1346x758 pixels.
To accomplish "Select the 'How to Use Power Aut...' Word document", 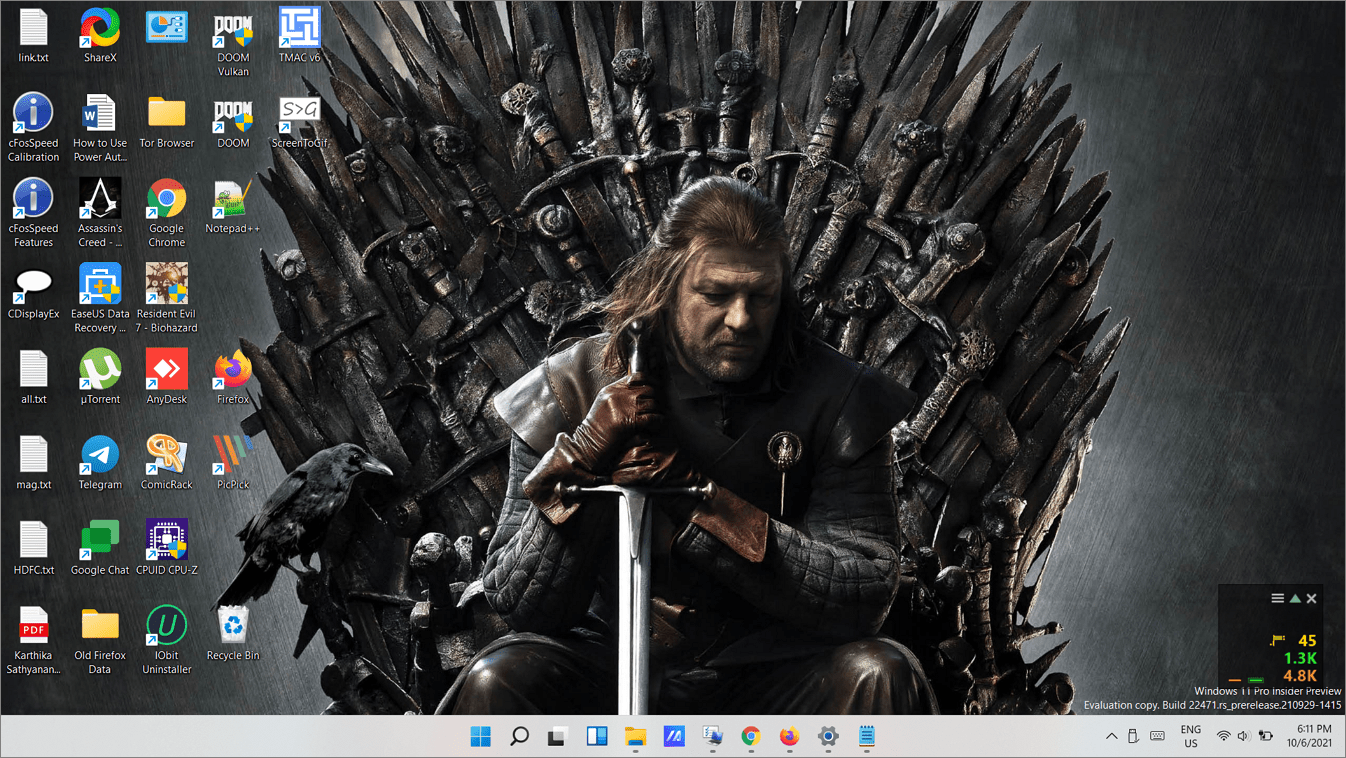I will tap(100, 128).
